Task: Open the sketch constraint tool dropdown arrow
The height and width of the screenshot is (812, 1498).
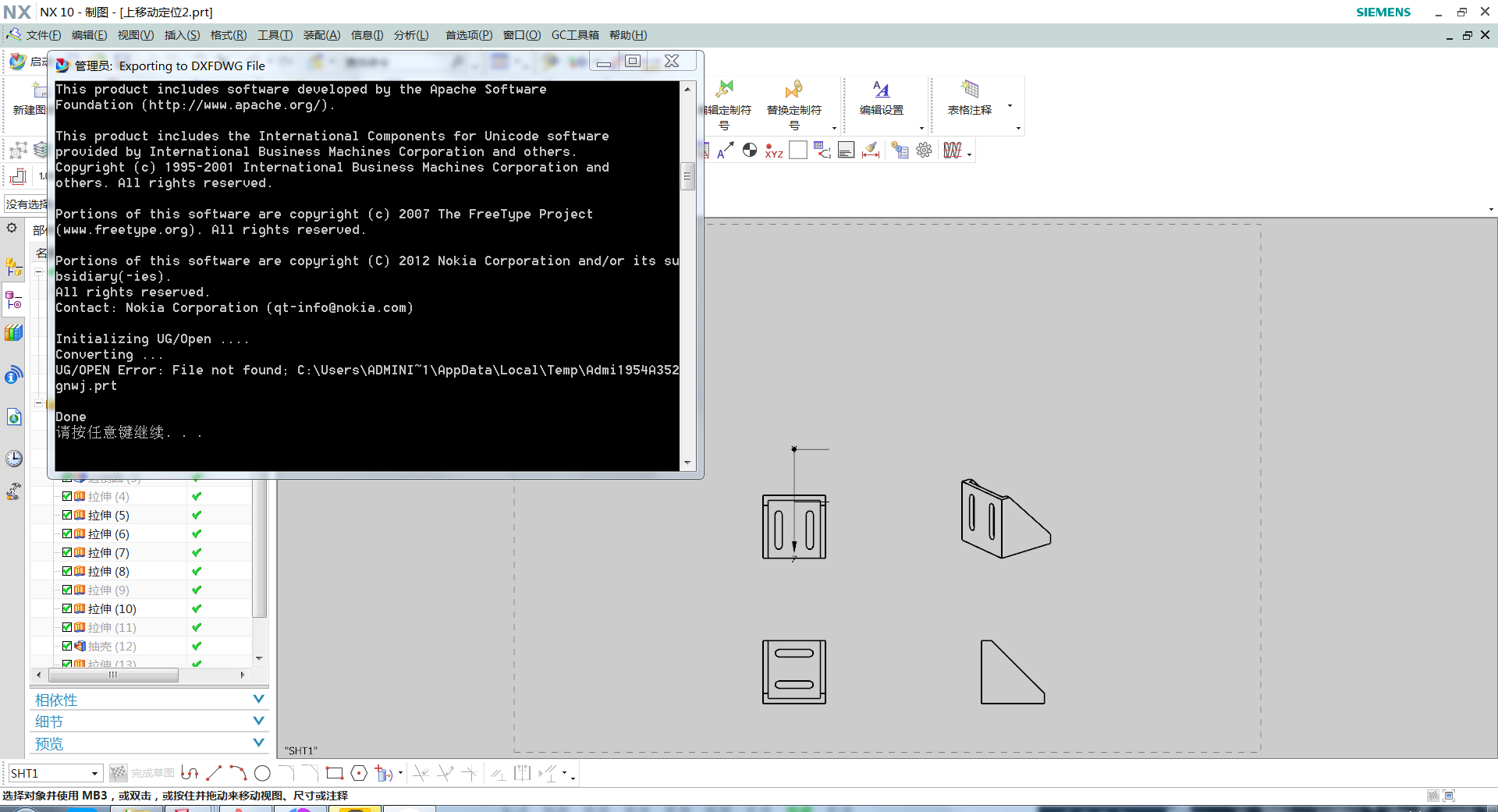Action: coord(564,773)
